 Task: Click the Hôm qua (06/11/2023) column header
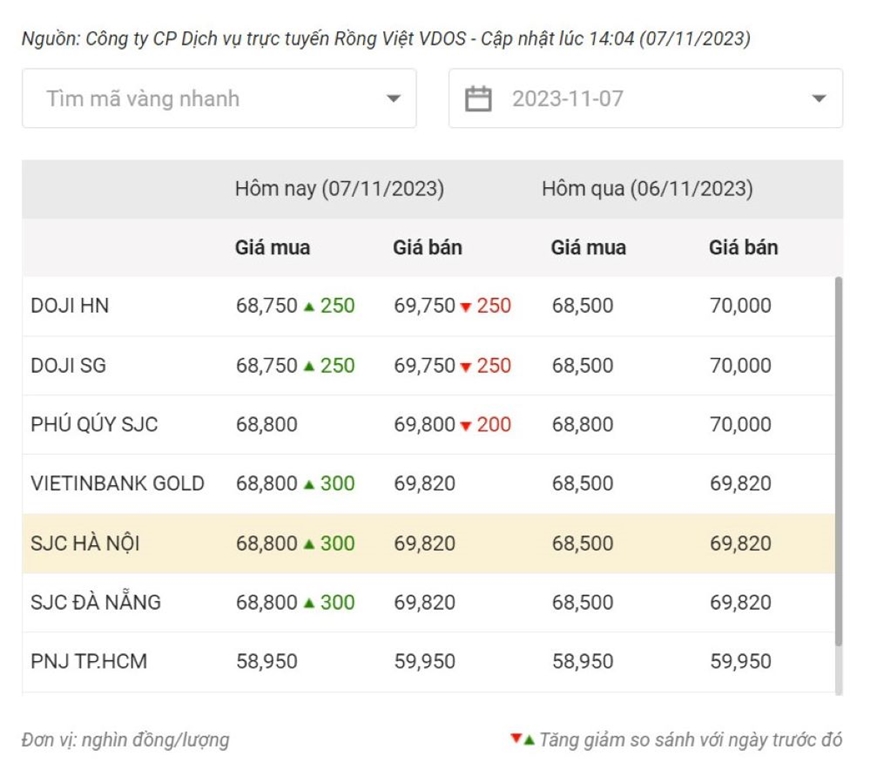[x=648, y=189]
